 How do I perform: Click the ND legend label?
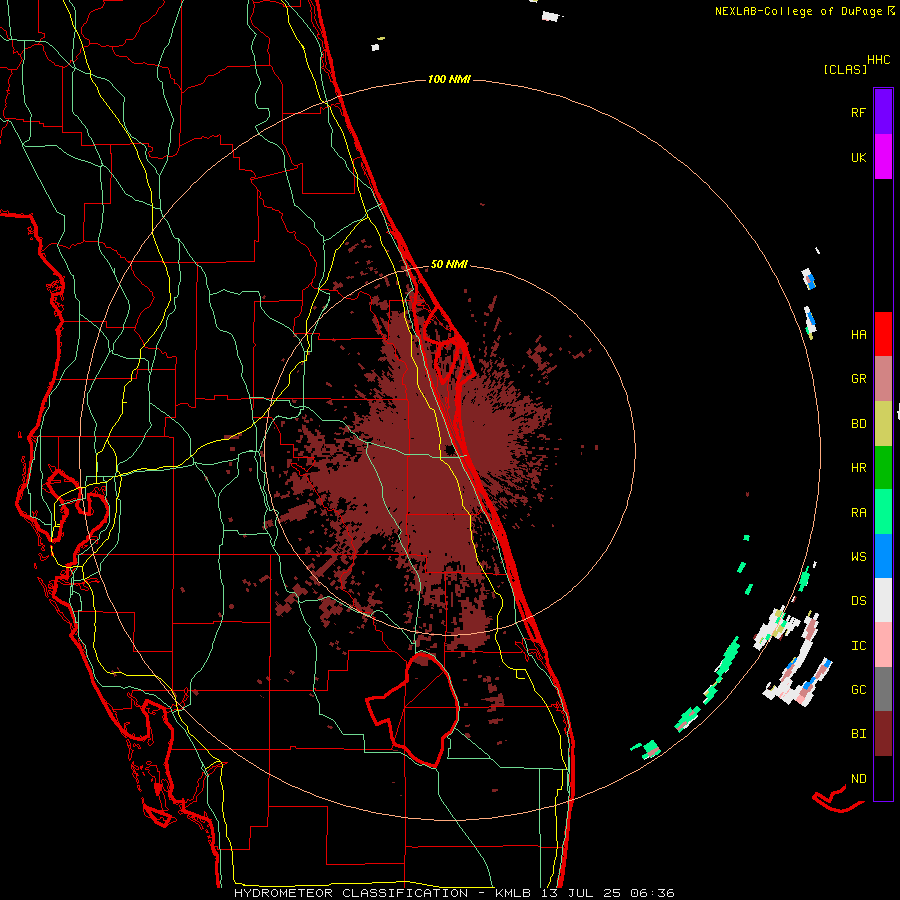click(x=858, y=779)
